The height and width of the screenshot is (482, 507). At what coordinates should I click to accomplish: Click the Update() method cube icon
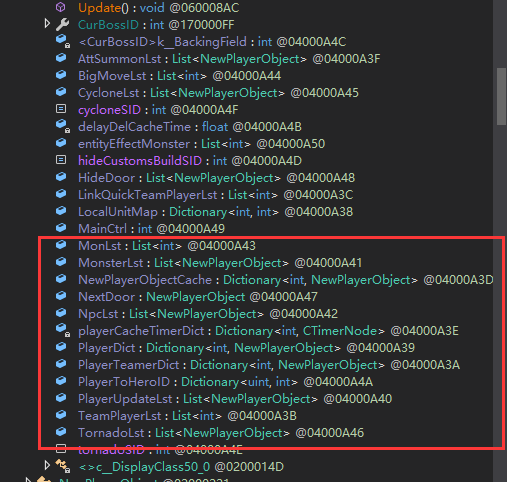tap(61, 7)
